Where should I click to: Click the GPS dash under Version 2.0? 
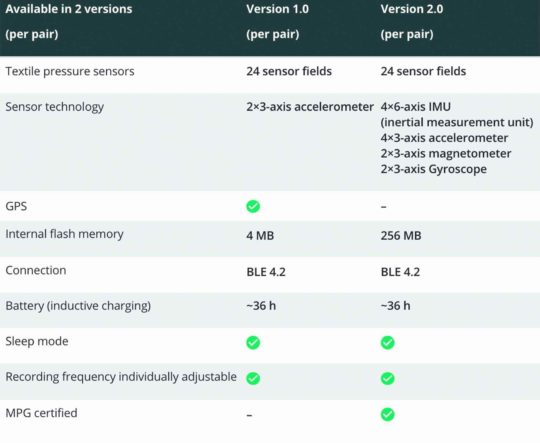384,207
